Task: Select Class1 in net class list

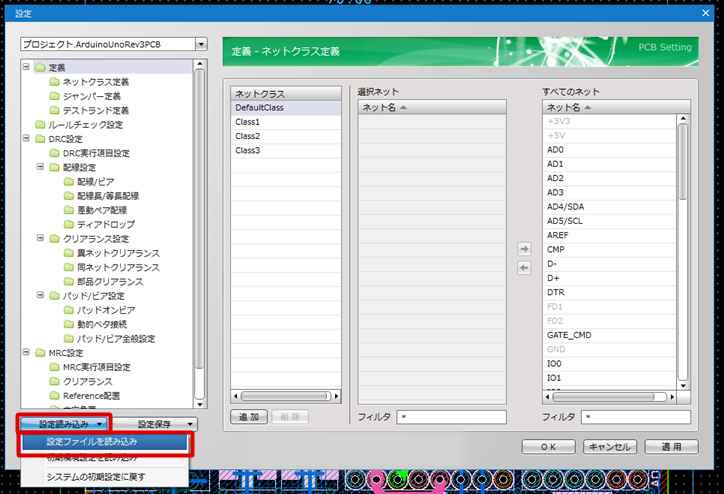Action: pos(286,122)
